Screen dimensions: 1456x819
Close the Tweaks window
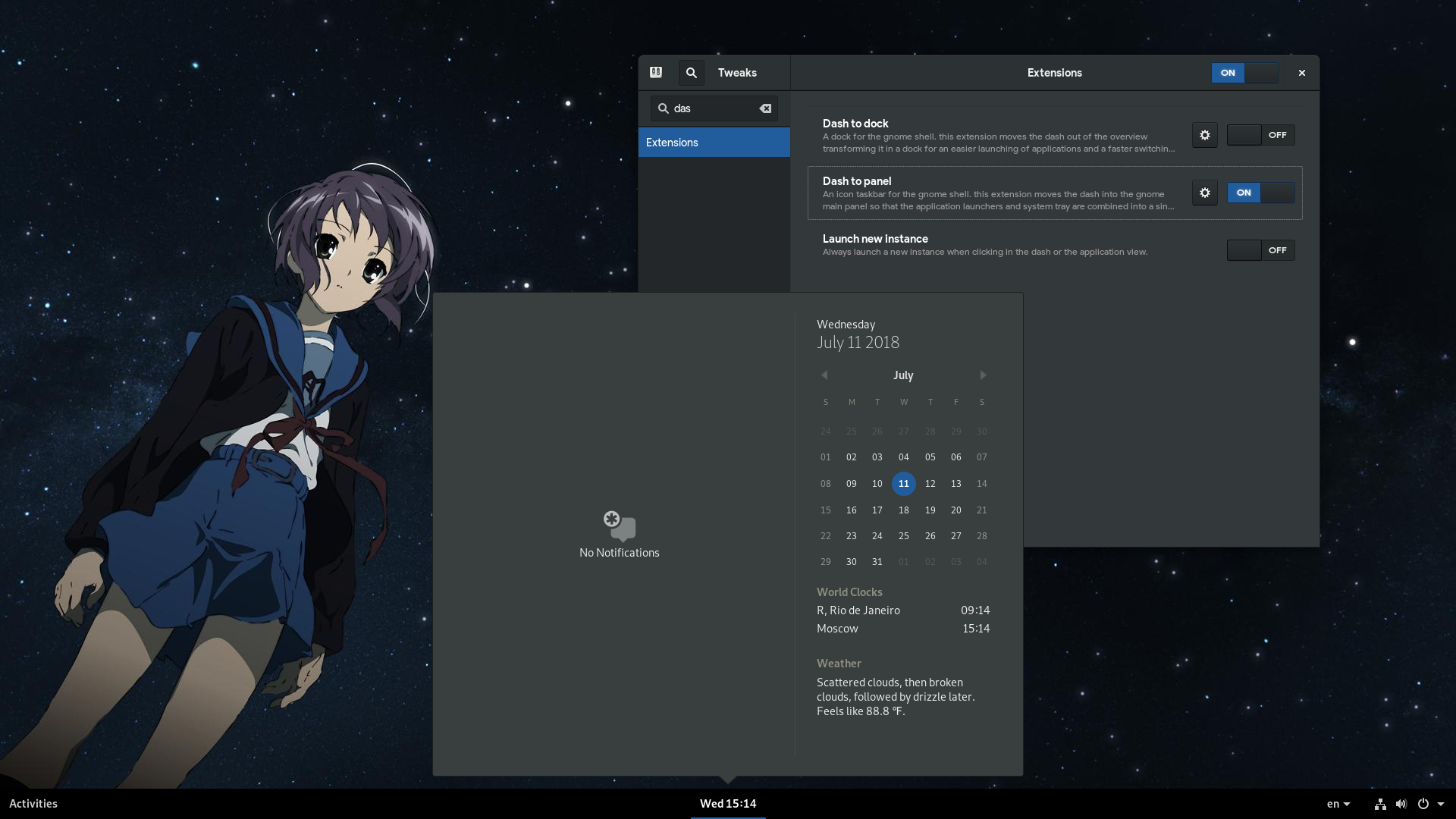[x=1302, y=73]
